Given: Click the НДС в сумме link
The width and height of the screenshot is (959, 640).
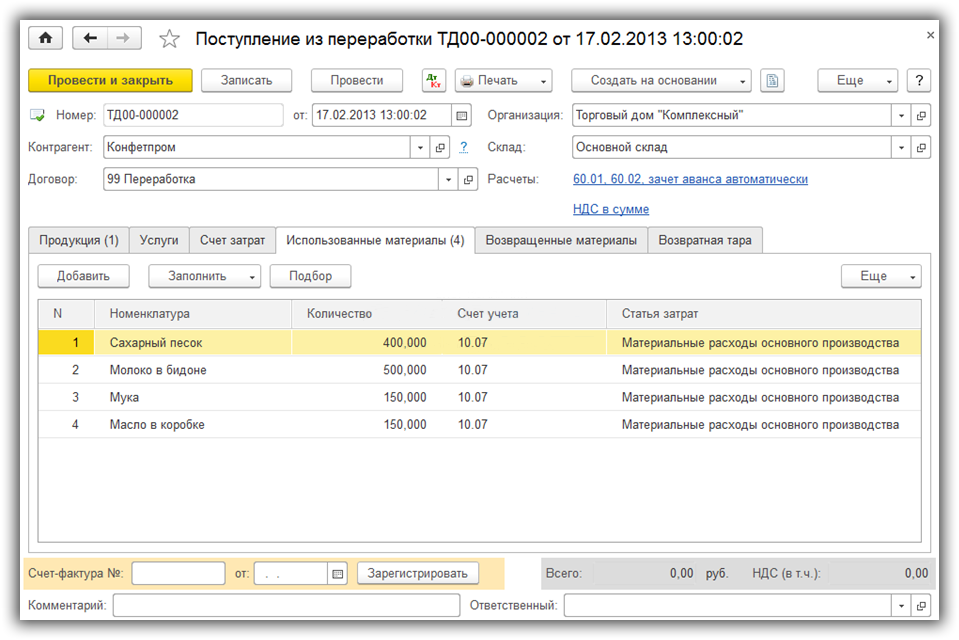Looking at the screenshot, I should point(610,209).
